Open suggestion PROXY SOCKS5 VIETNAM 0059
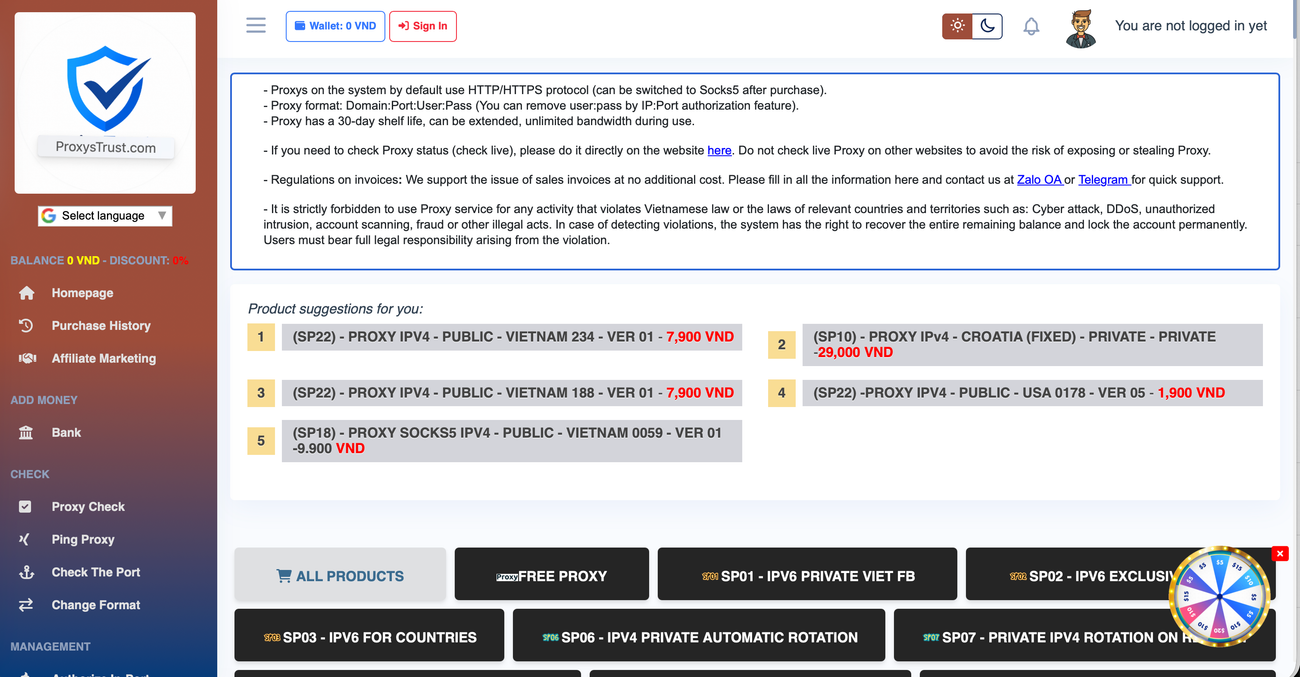Viewport: 1300px width, 677px height. 512,441
